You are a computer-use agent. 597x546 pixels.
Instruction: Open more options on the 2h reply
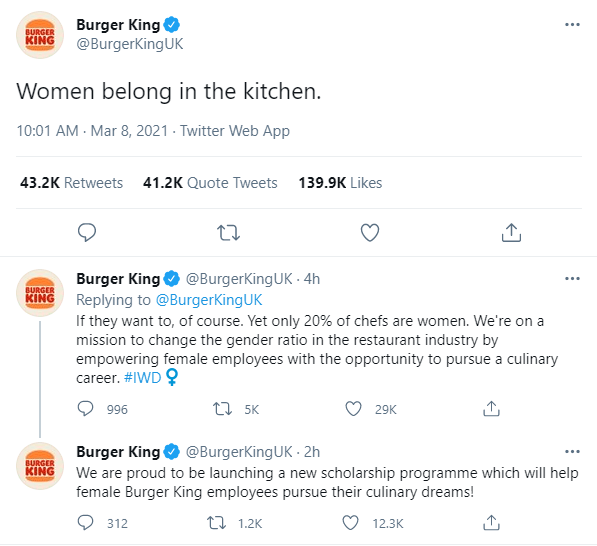pos(572,452)
